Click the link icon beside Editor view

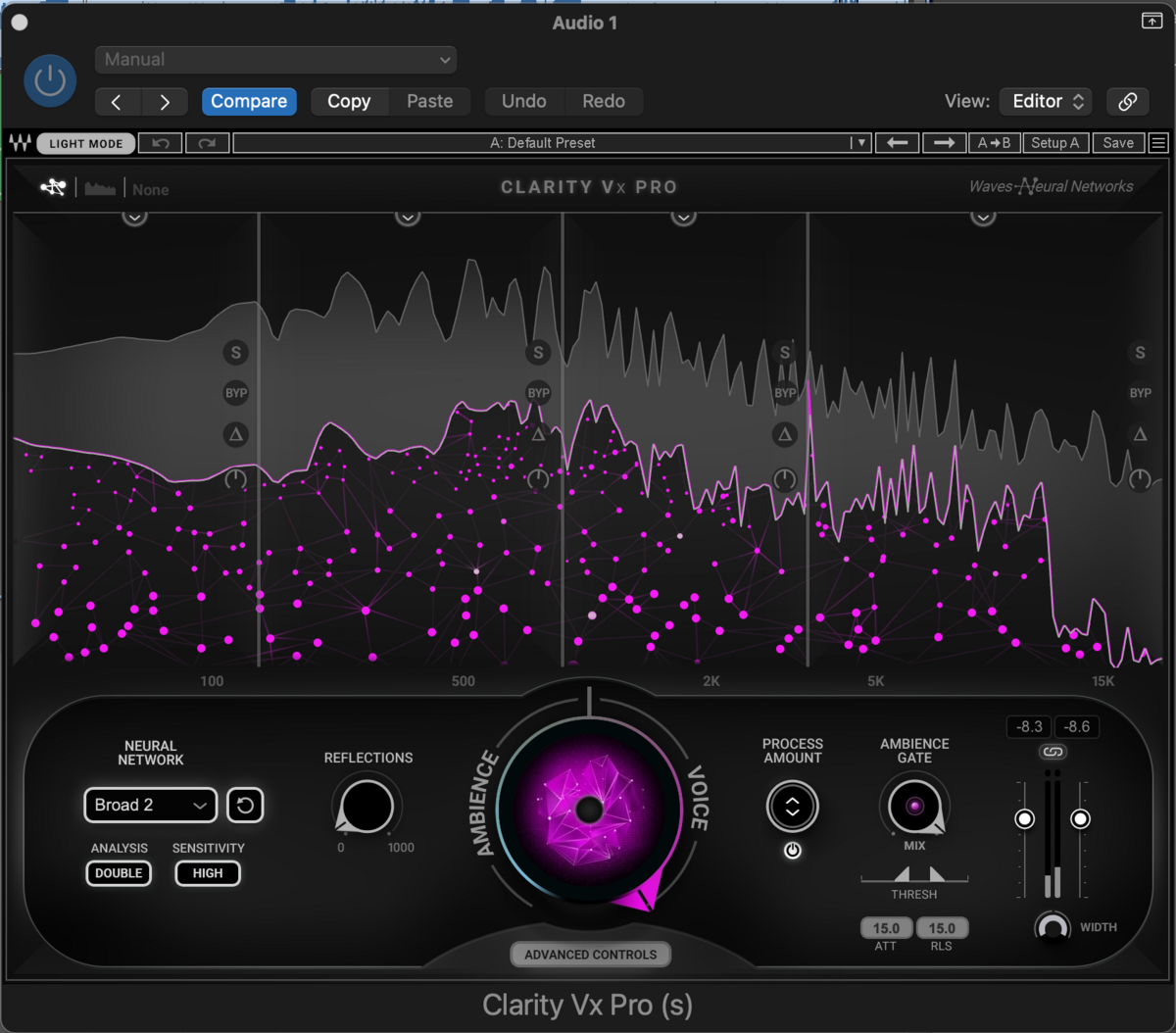point(1127,101)
